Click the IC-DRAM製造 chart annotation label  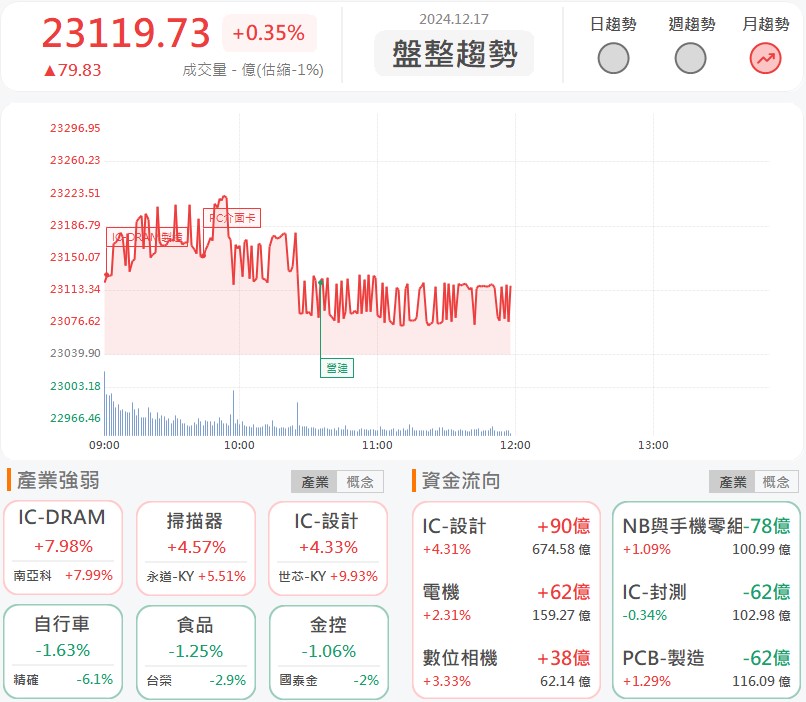click(x=147, y=237)
